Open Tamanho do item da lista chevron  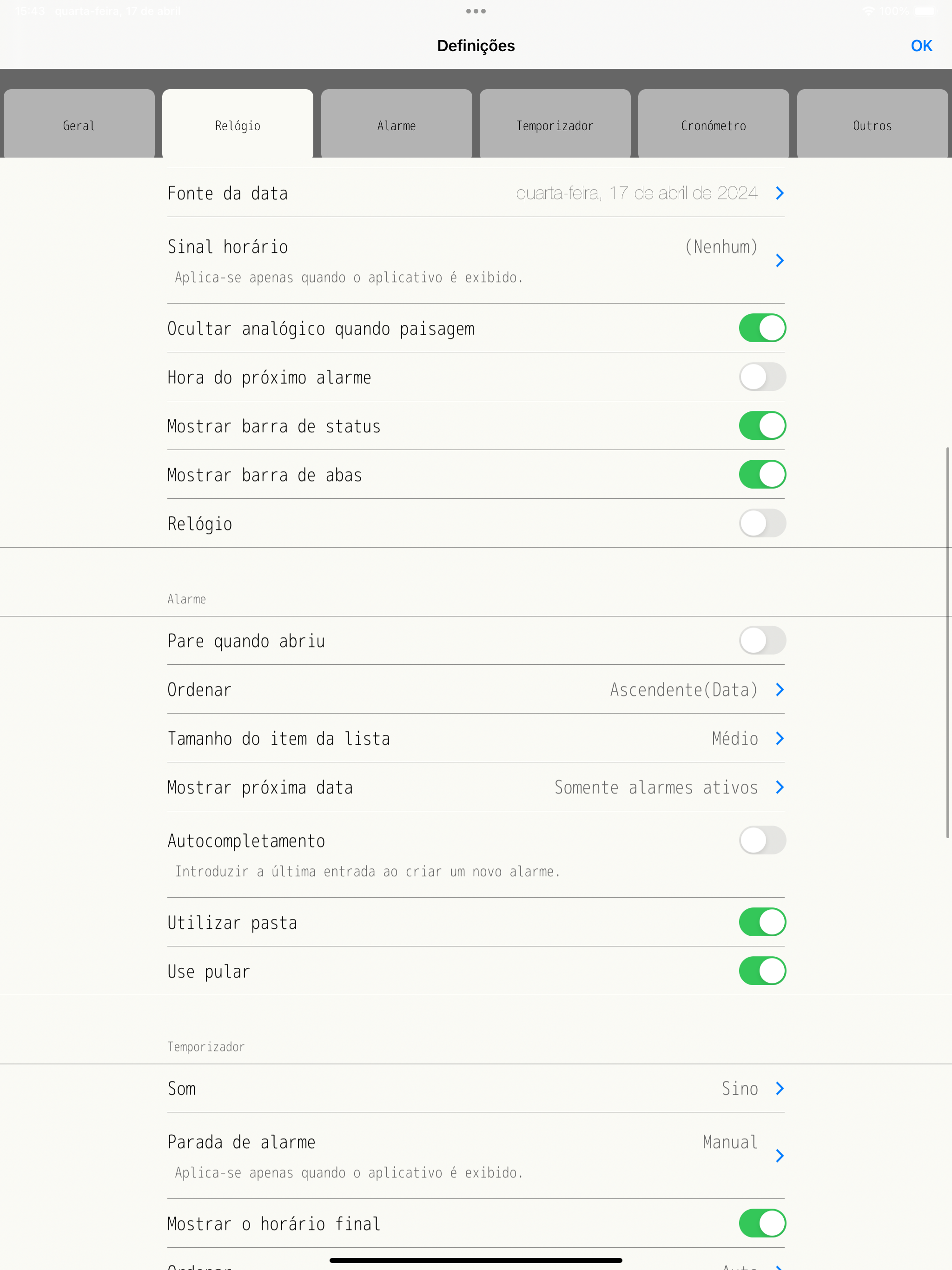point(779,738)
